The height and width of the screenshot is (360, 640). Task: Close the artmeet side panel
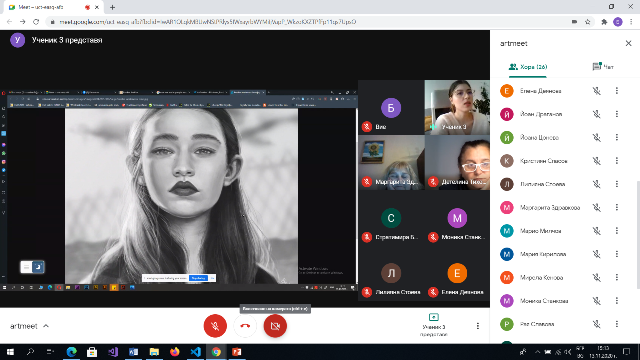[x=628, y=43]
